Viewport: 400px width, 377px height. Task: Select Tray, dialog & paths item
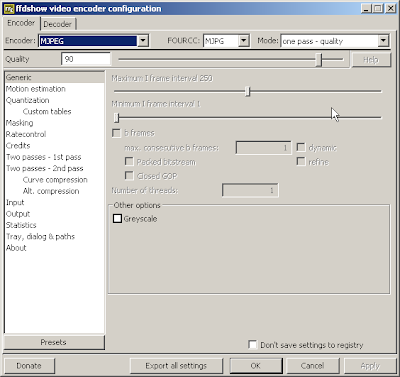(x=54, y=236)
